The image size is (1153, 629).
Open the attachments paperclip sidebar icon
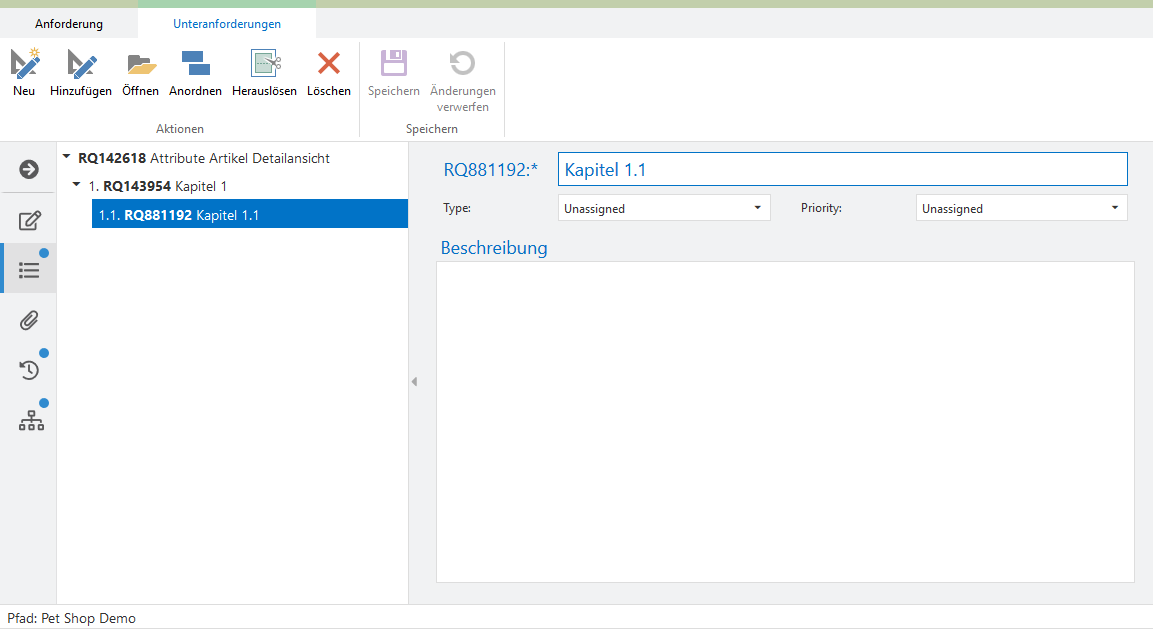coord(29,320)
